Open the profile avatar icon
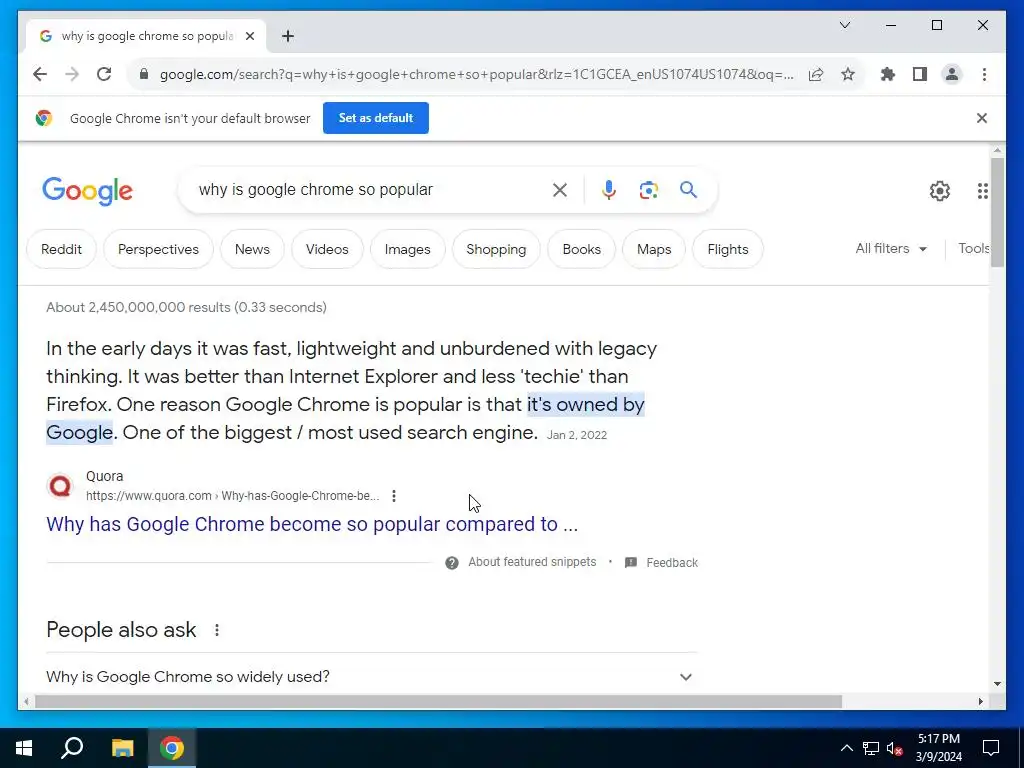 pos(952,74)
